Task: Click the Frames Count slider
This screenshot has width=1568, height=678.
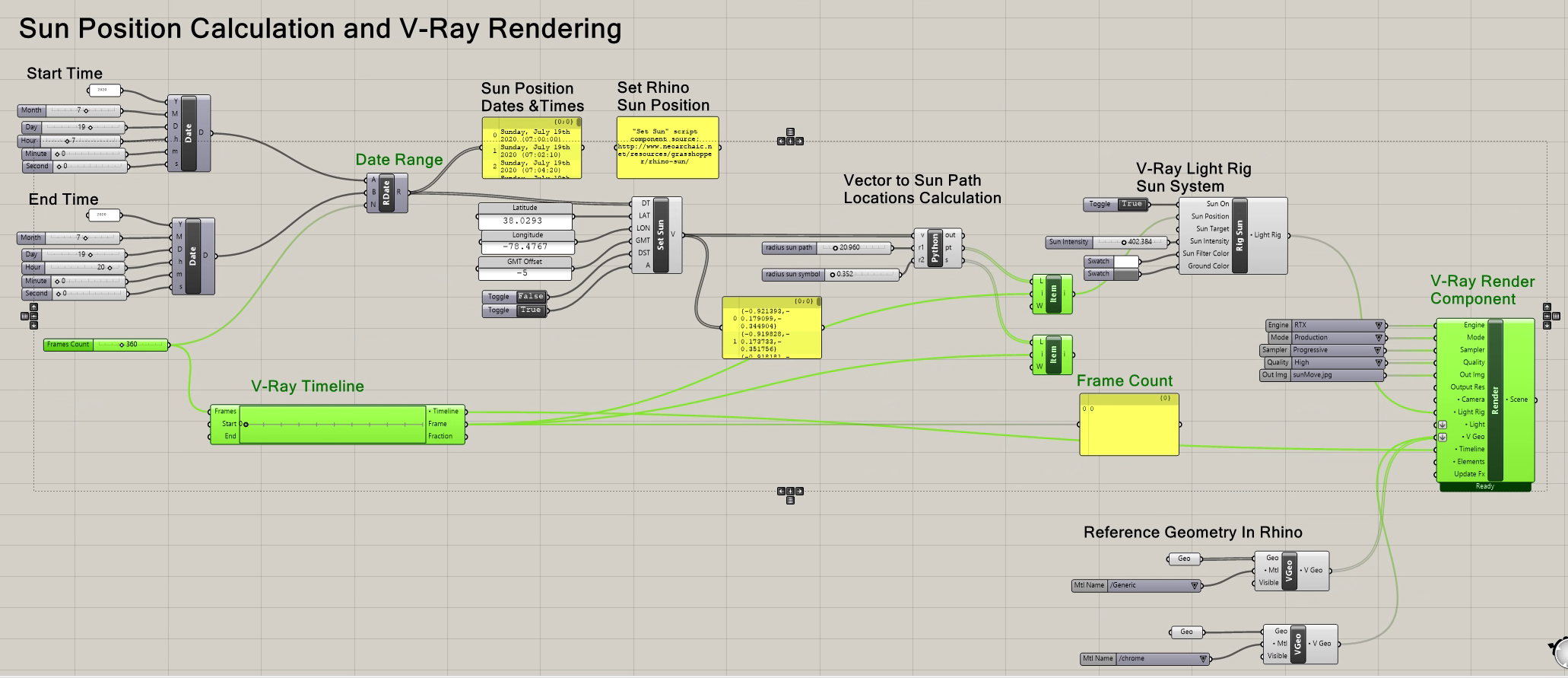Action: tap(129, 345)
